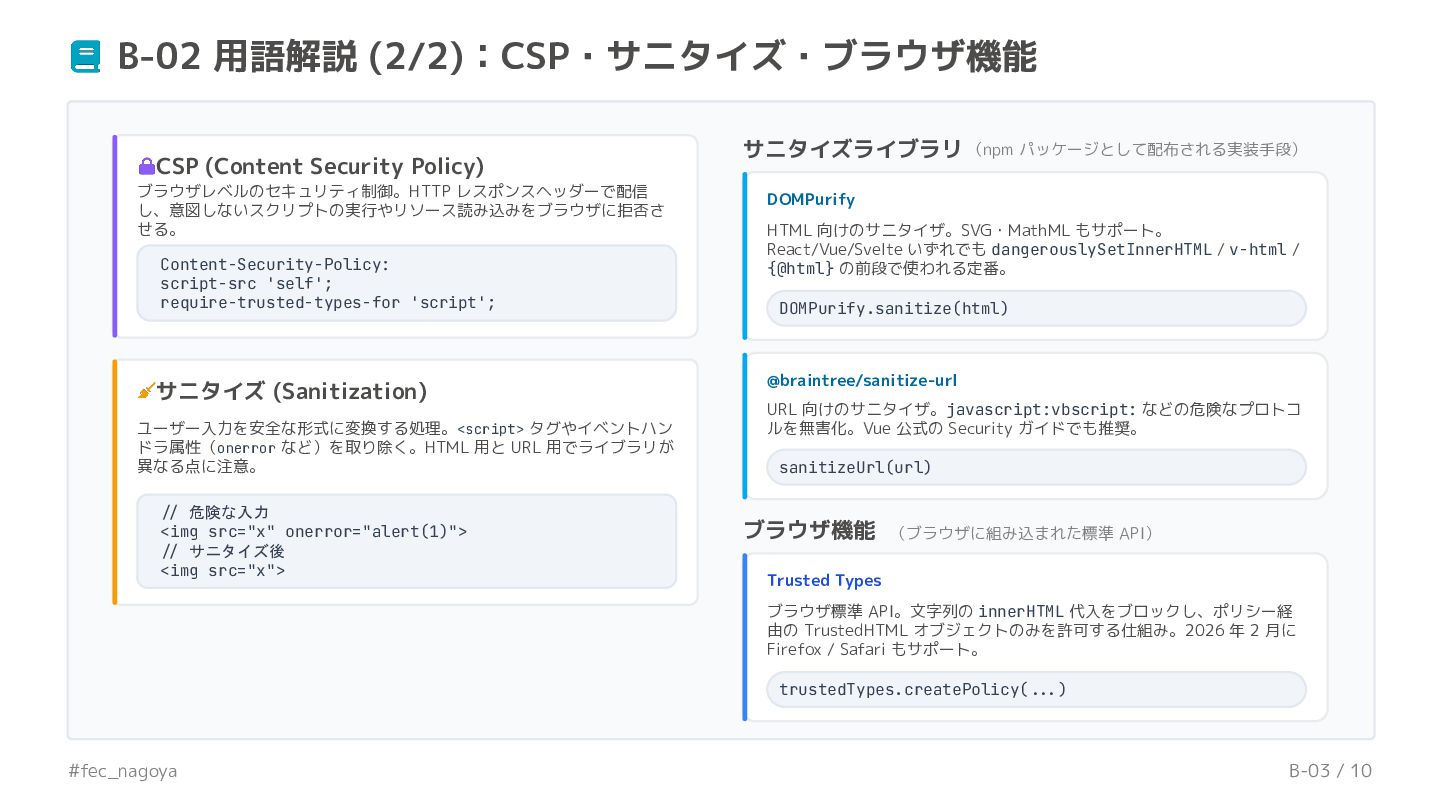Click the ブラウザ機能 section heading
1440x810 pixels.
coord(809,530)
